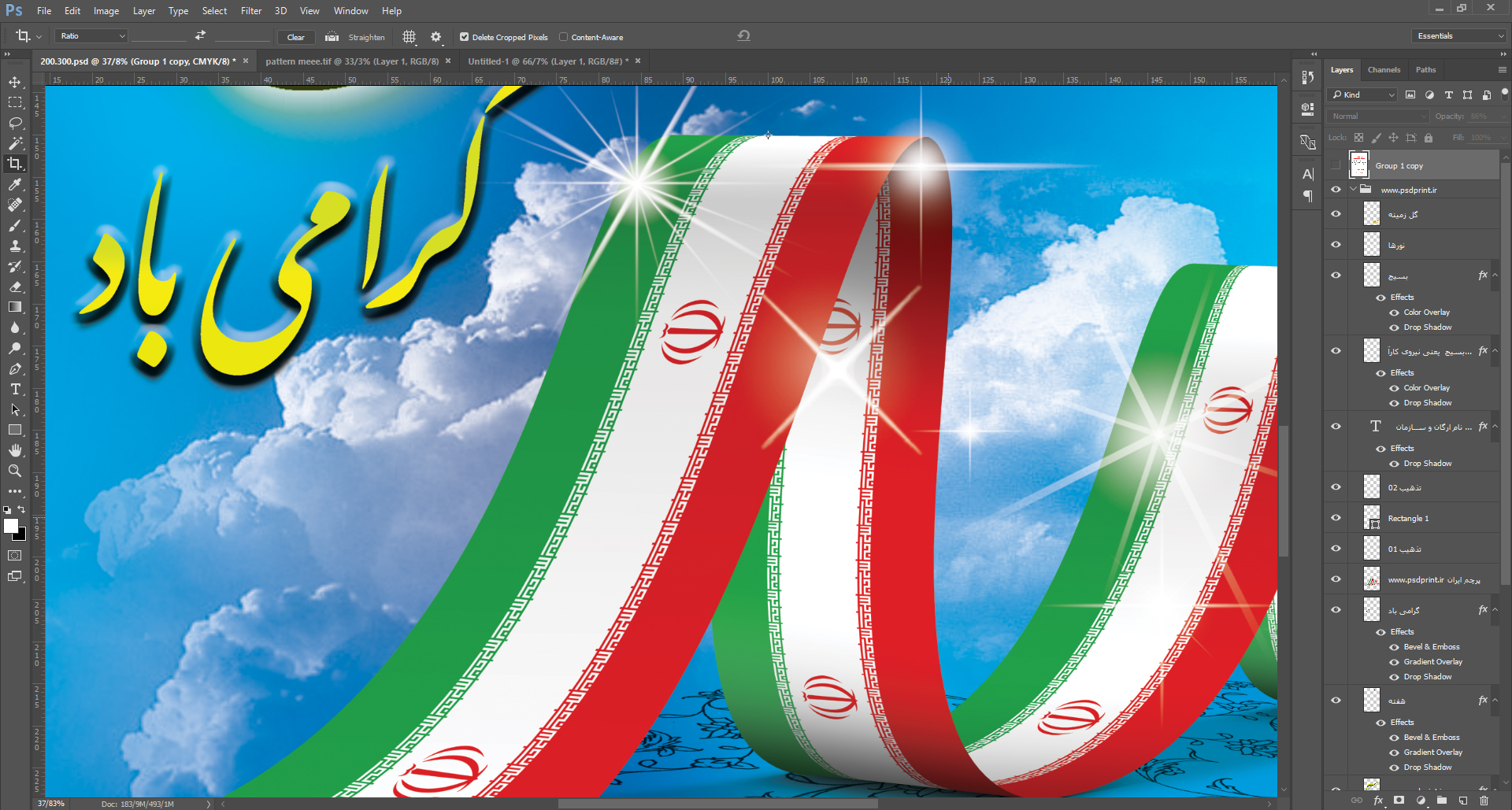This screenshot has height=810, width=1512.
Task: Click the Clear button
Action: click(296, 37)
